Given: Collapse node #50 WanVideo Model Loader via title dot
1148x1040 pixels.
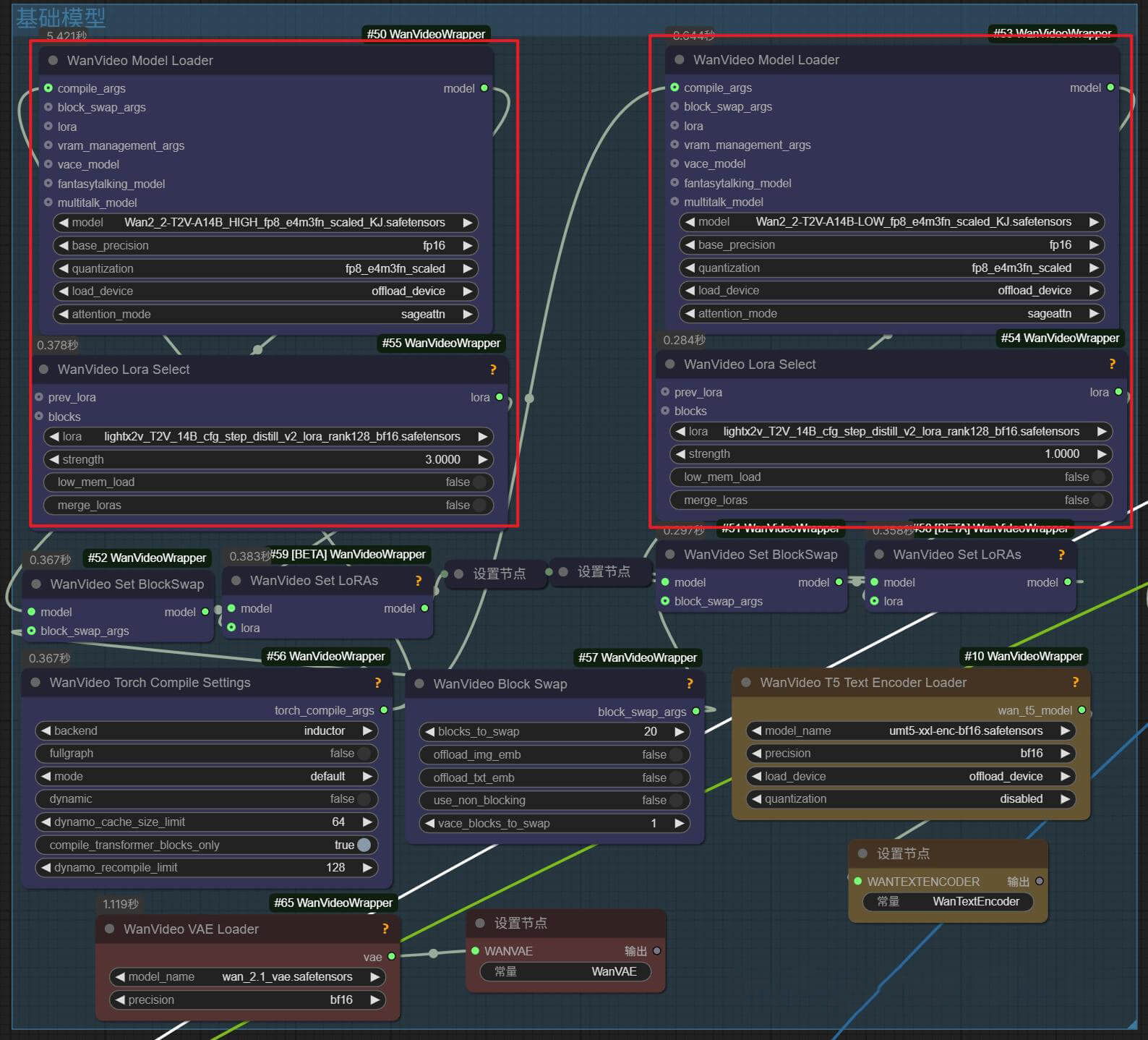Looking at the screenshot, I should (53, 61).
